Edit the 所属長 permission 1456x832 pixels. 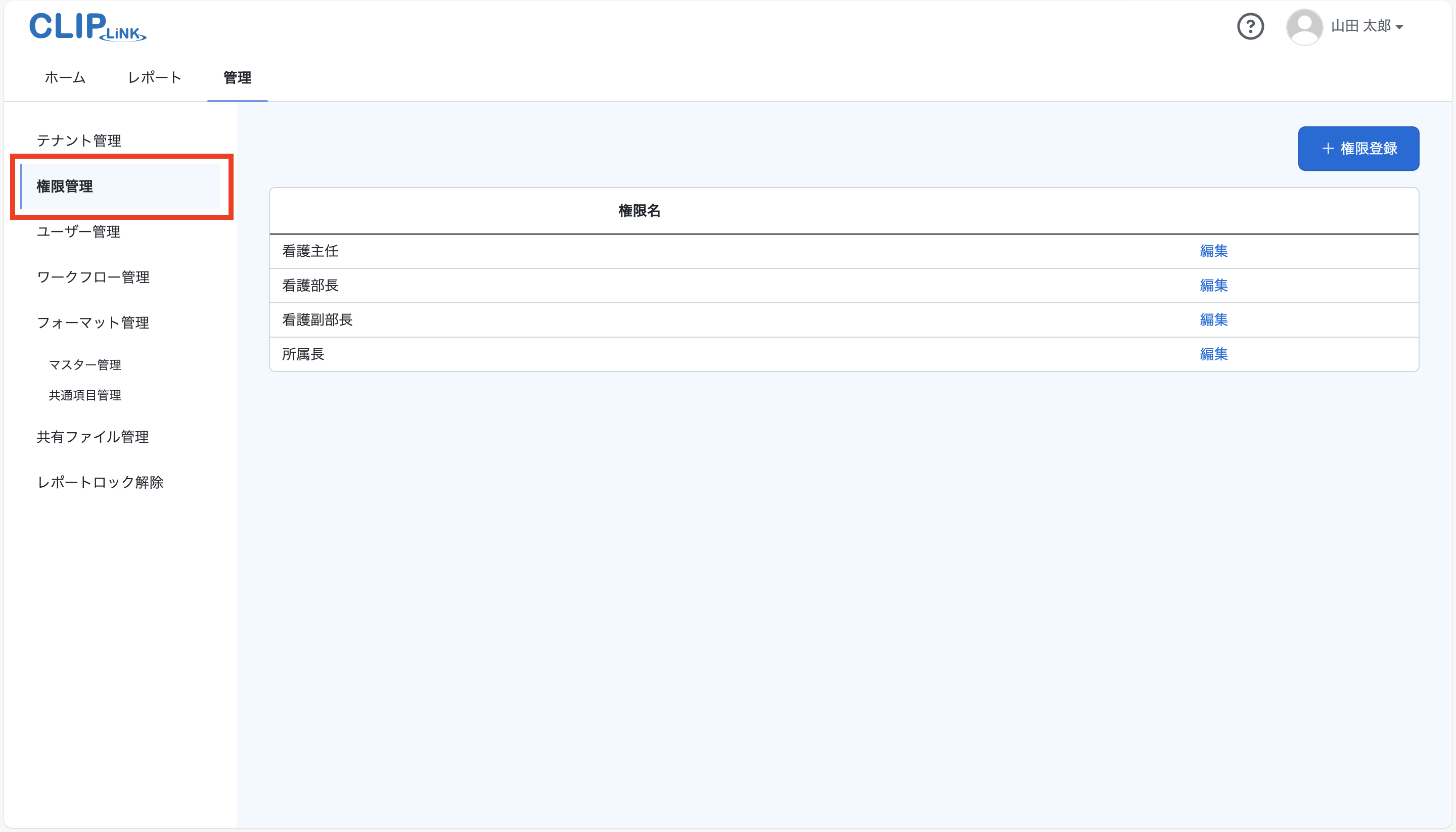[x=1214, y=354]
